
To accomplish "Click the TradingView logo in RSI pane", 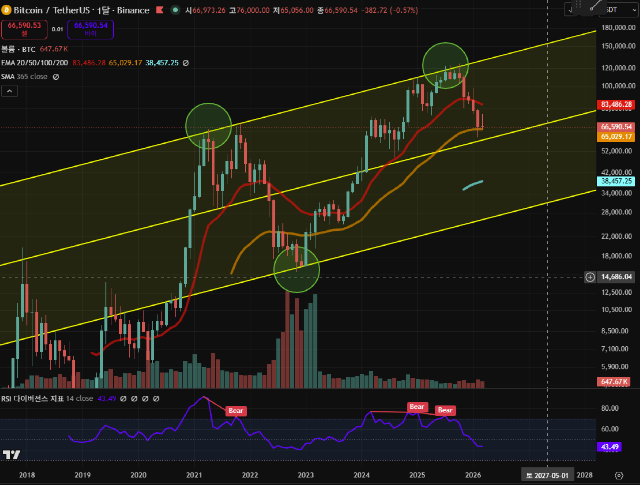I will point(11,454).
